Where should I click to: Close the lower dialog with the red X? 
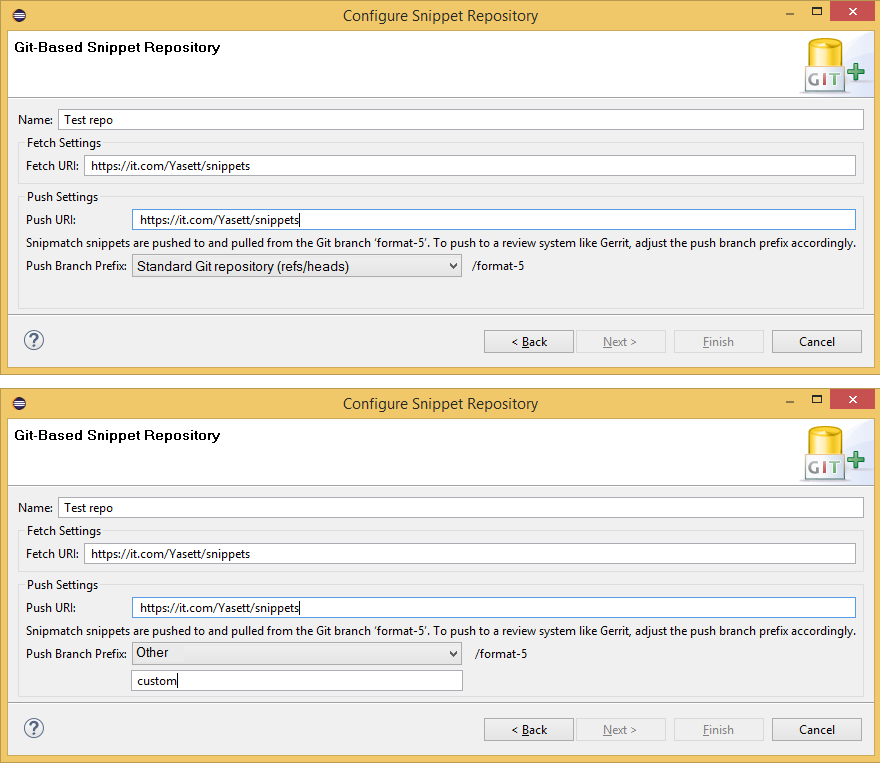(851, 402)
